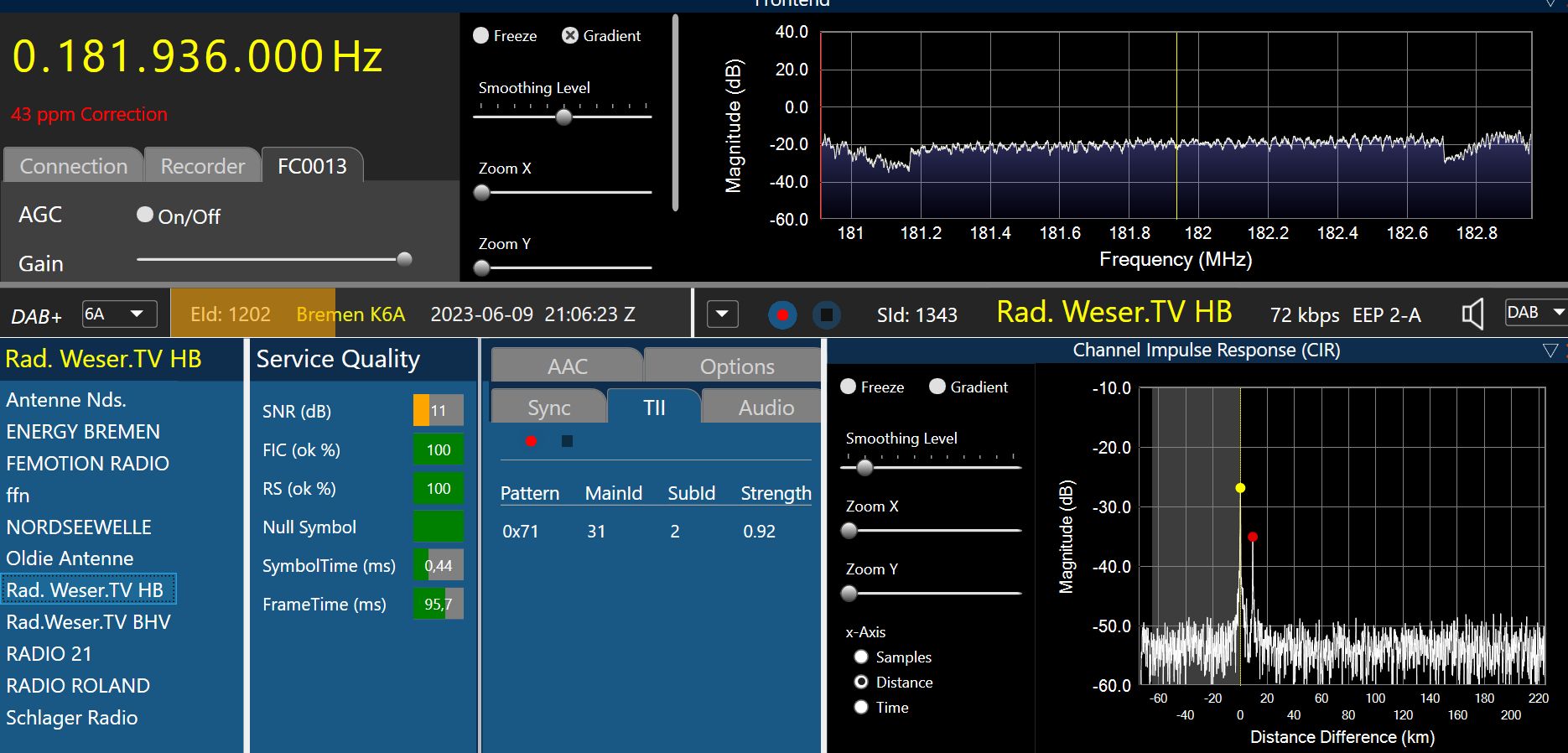Viewport: 1568px width, 753px height.
Task: Click the yellow peak marker in CIR plot
Action: (x=1240, y=488)
